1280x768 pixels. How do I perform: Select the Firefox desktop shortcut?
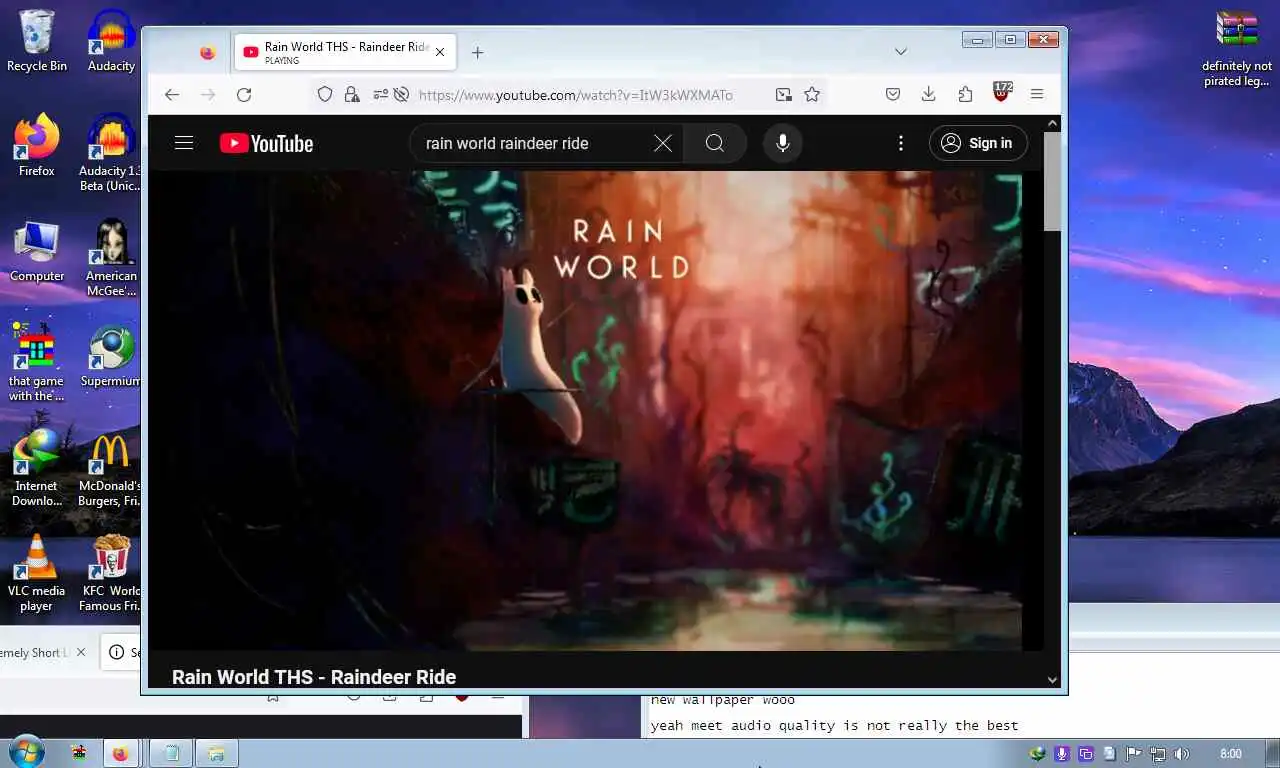point(37,146)
